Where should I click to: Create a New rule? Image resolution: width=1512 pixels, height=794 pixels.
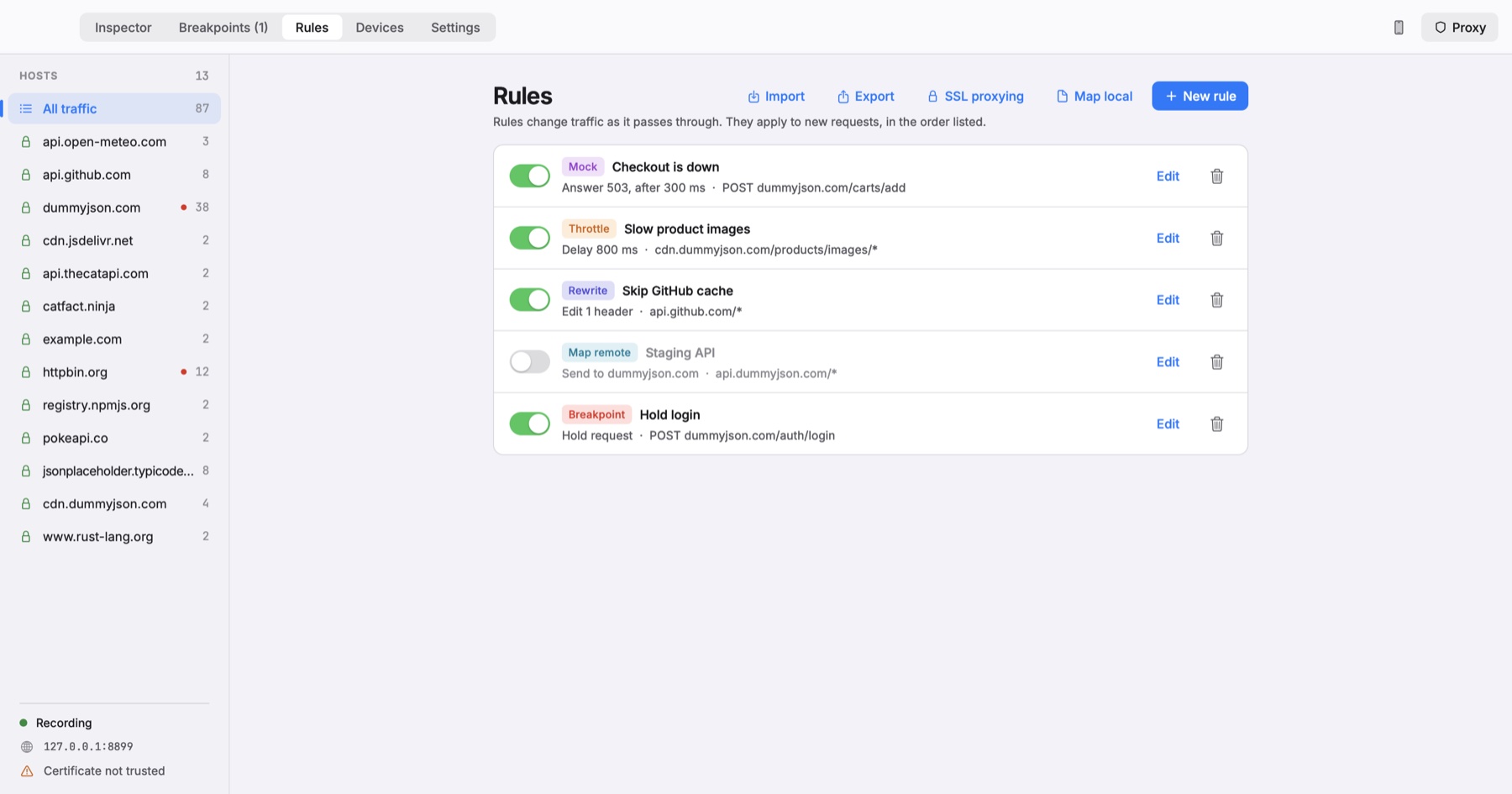[x=1200, y=97]
